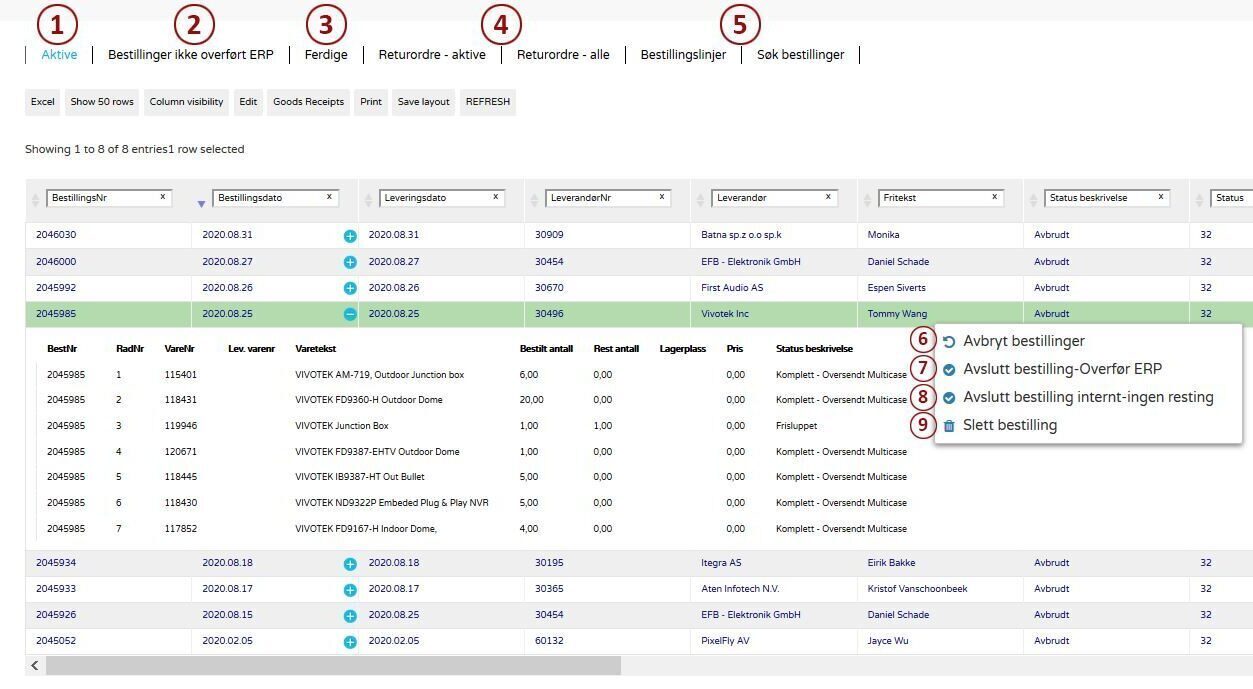This screenshot has height=689, width=1253.
Task: Clear the Leverandør filter using x icon
Action: (x=828, y=197)
